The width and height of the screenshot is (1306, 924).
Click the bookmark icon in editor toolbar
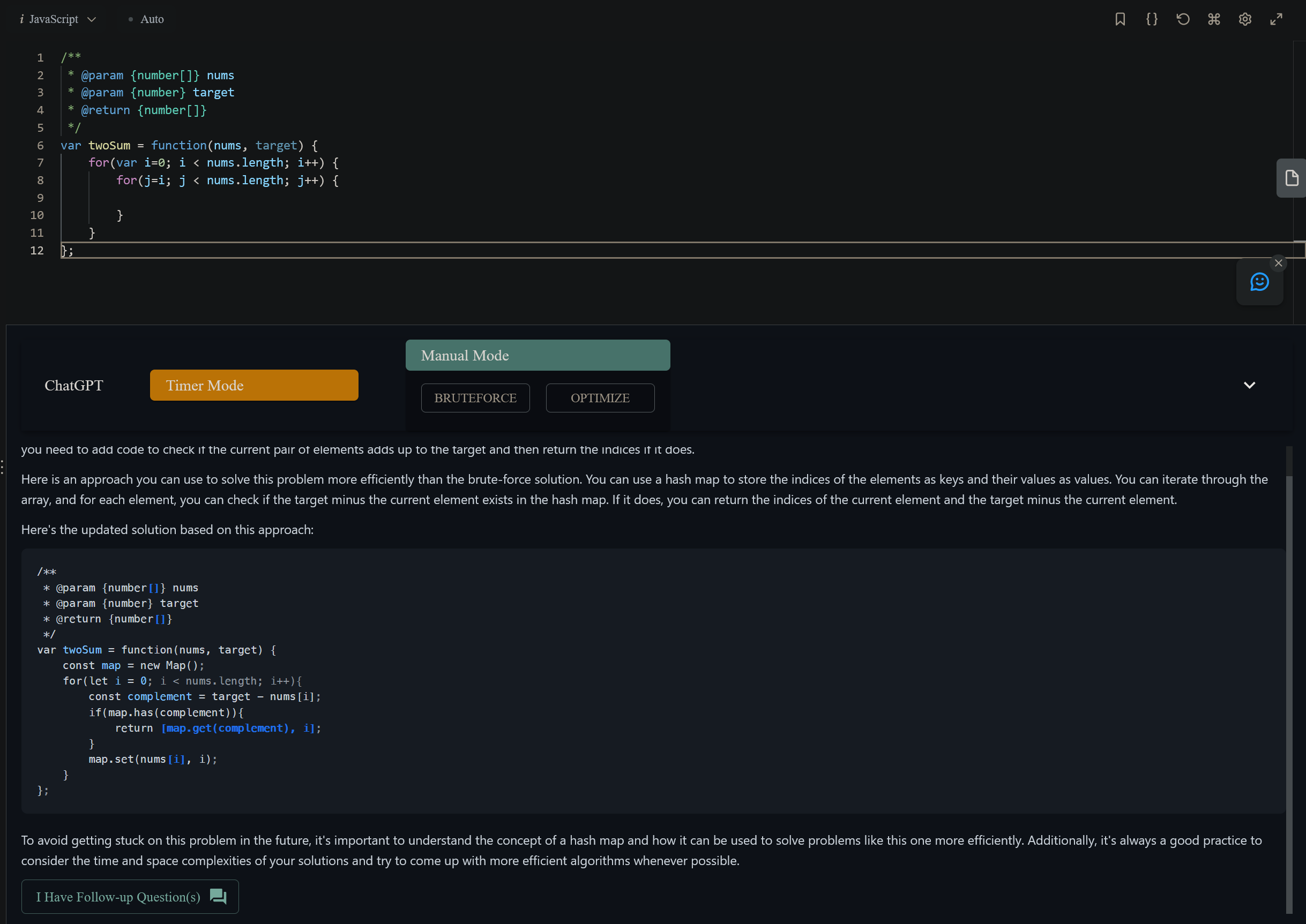(1120, 19)
